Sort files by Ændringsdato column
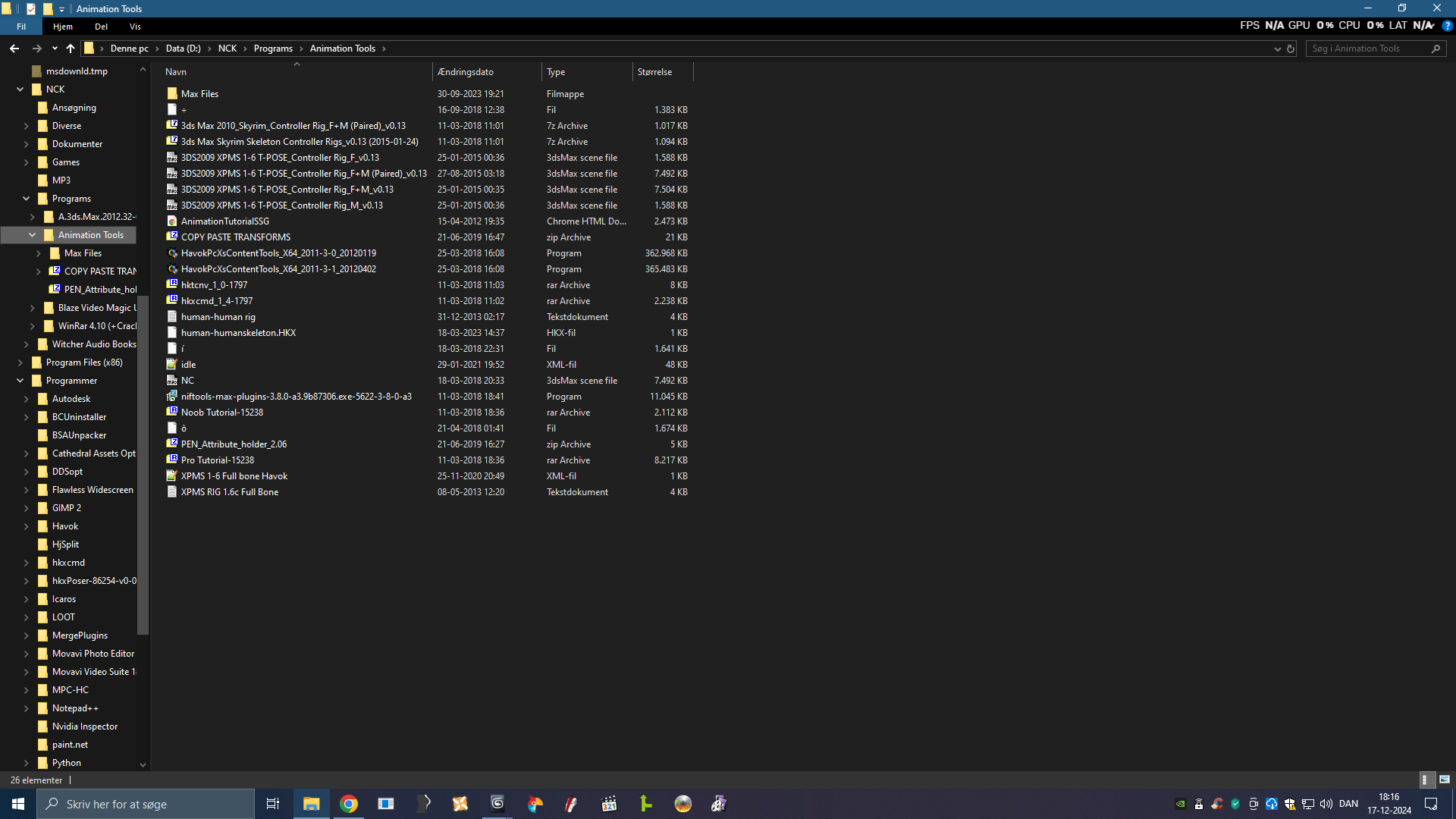 click(487, 72)
